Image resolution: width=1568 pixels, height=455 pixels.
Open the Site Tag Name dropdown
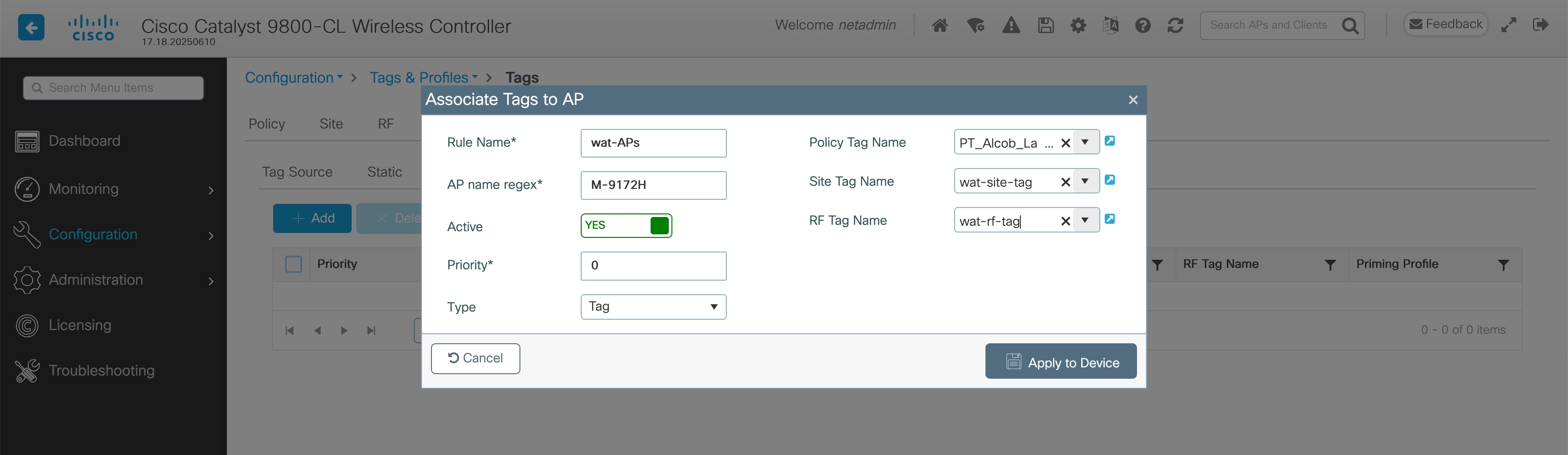coord(1085,181)
